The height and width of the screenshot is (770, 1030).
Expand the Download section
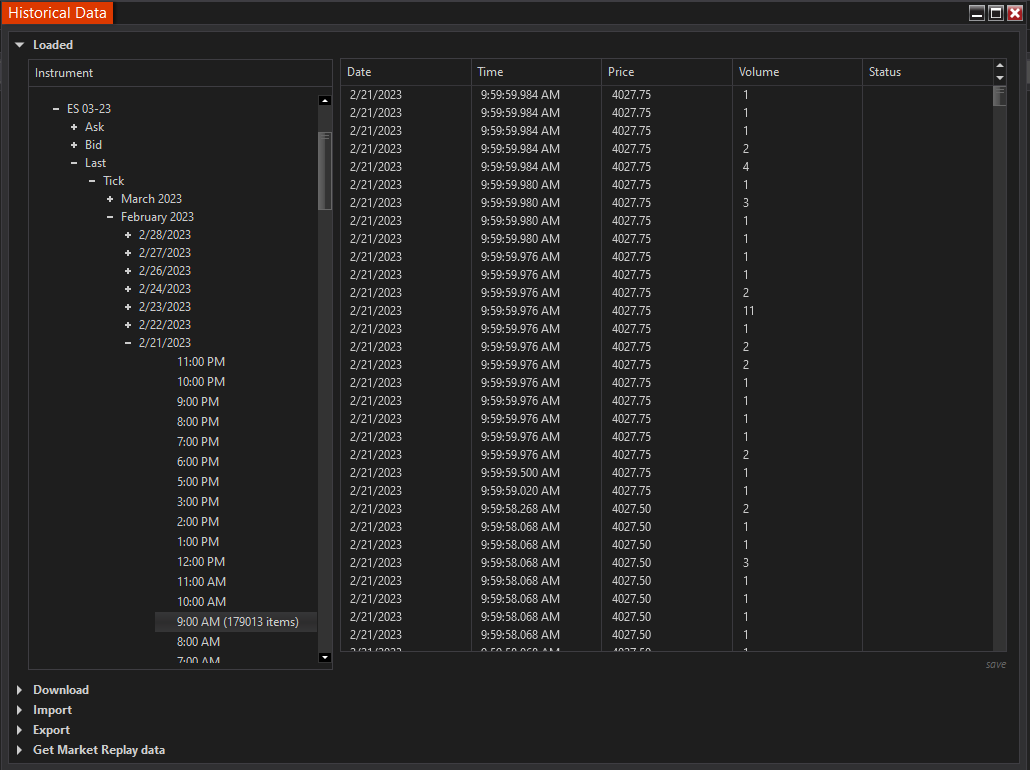pos(19,690)
